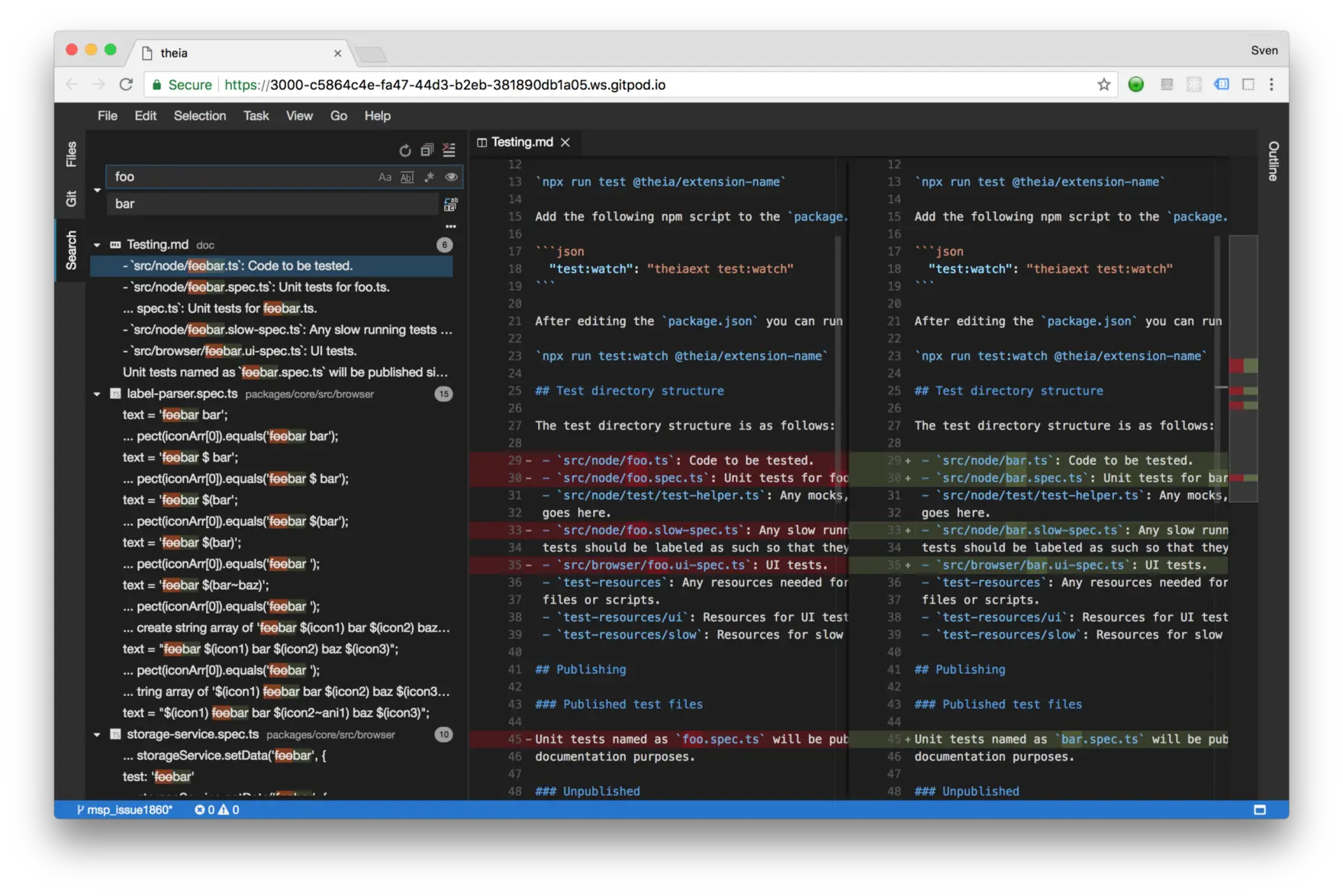Reload the browser page

[x=126, y=85]
